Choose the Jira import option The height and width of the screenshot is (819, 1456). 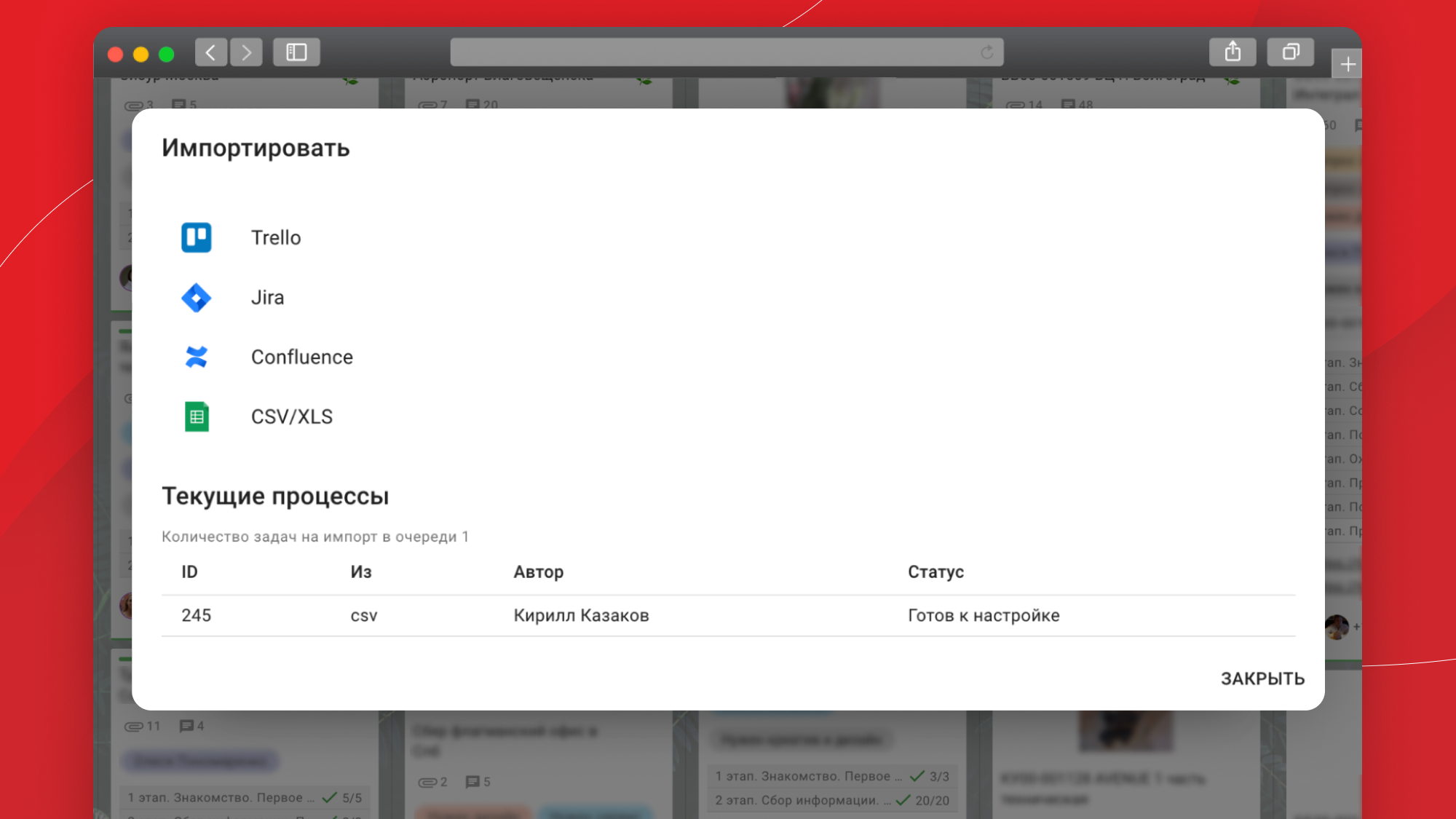coord(267,298)
